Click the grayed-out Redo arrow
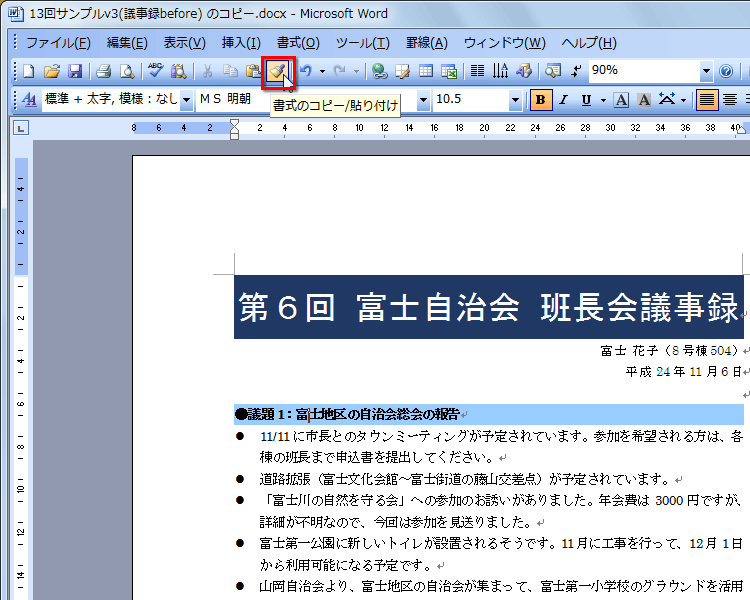Image resolution: width=750 pixels, height=600 pixels. [339, 72]
